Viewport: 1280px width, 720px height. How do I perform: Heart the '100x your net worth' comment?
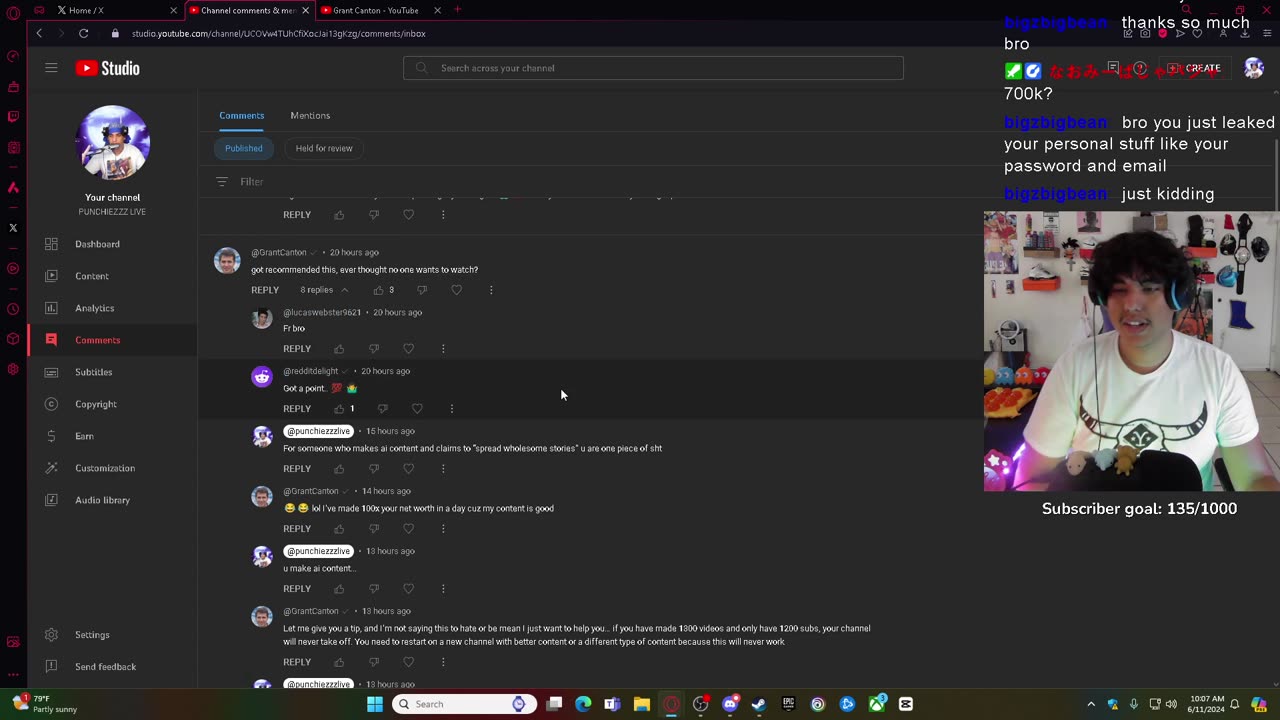(408, 529)
